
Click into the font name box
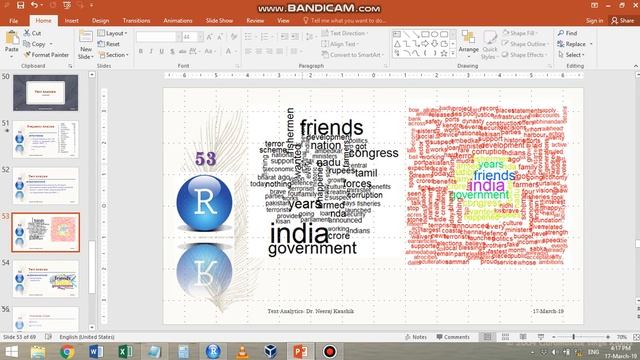pos(156,37)
